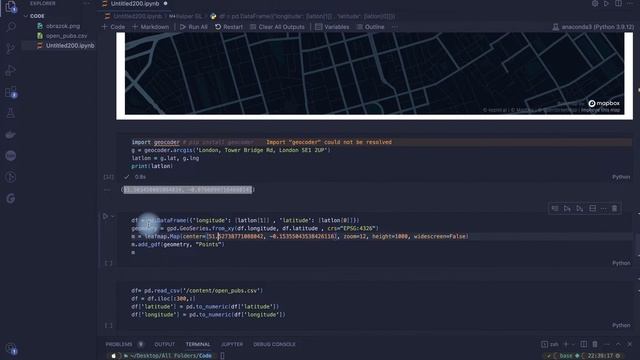Split the editor to the right

coord(619,4)
